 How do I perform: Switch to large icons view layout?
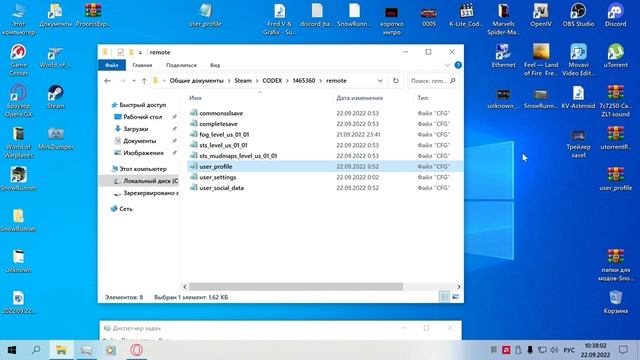456,297
